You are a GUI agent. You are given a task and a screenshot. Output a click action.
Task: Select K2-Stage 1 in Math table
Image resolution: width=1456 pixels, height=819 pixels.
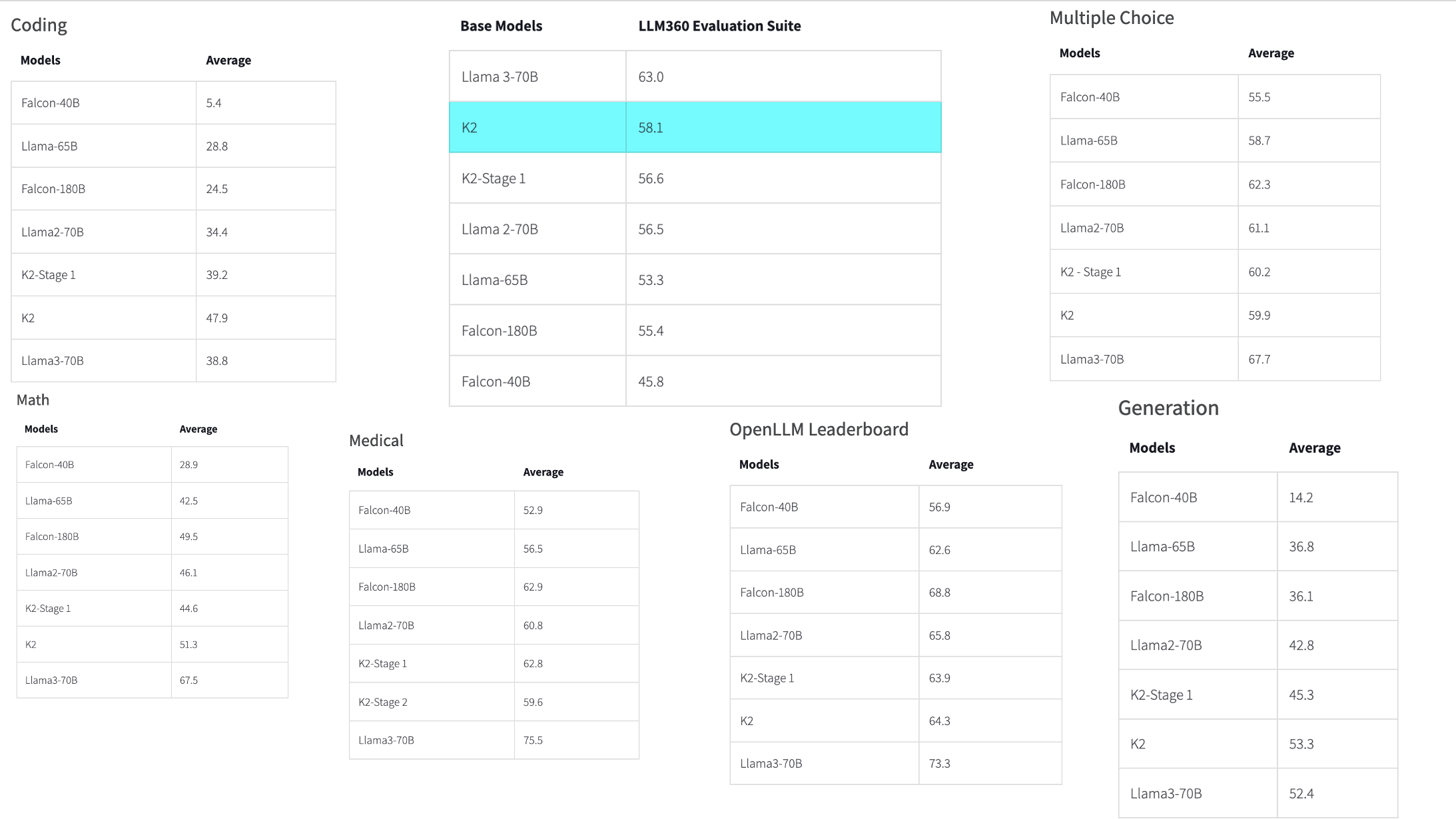click(x=48, y=609)
